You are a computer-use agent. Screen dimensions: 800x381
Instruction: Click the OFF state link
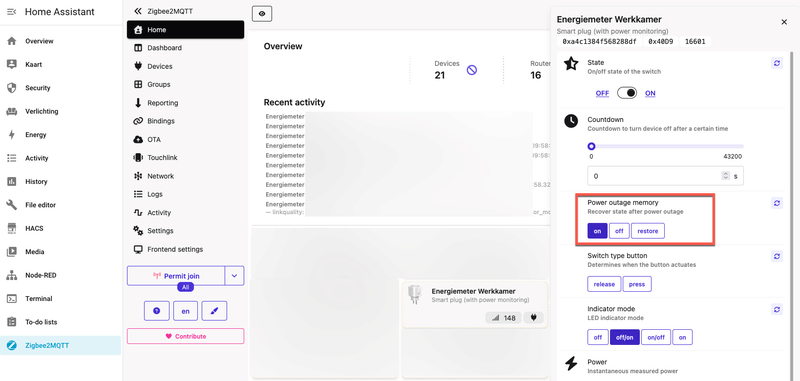click(x=602, y=93)
